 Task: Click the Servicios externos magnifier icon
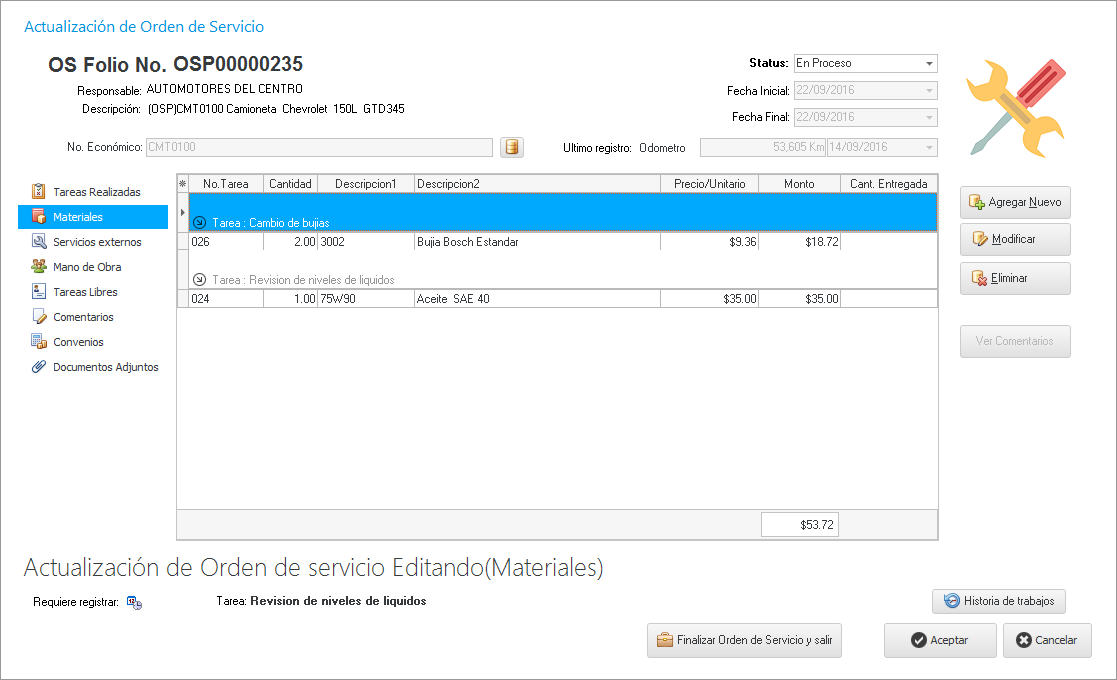(x=39, y=242)
